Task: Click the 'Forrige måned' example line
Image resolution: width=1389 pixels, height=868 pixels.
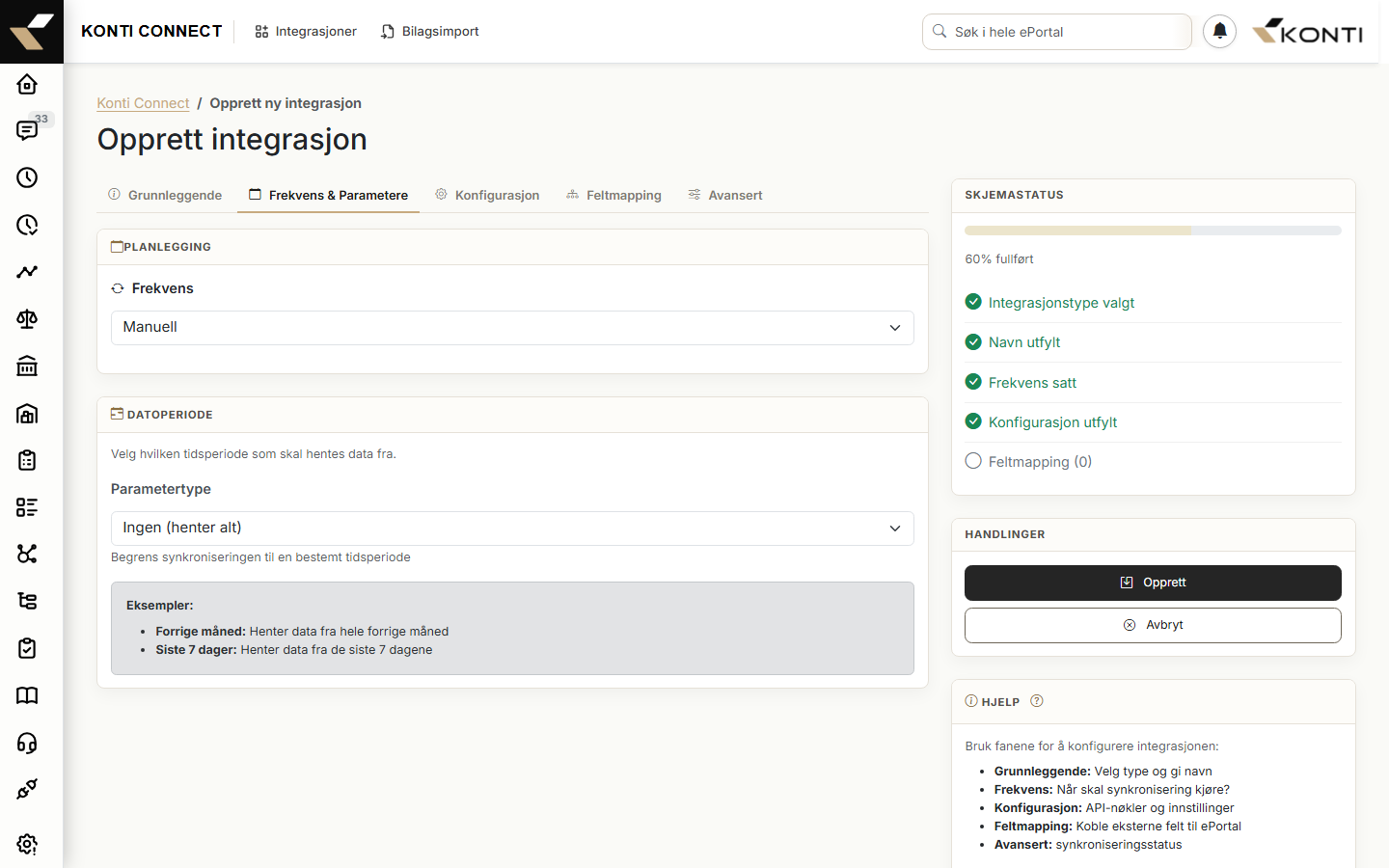Action: pos(302,632)
